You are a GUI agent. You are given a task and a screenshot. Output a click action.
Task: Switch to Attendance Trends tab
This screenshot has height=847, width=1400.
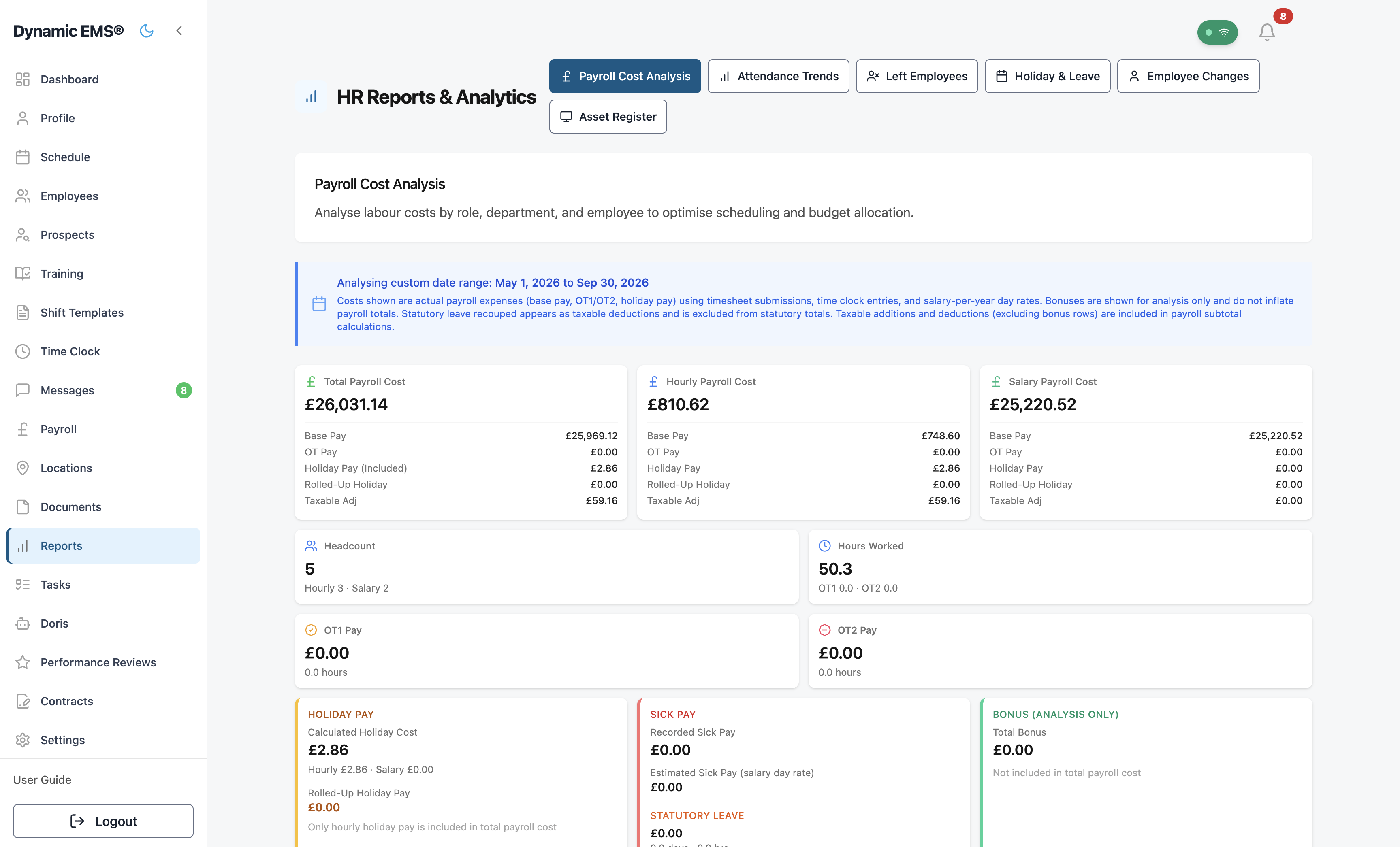point(779,76)
